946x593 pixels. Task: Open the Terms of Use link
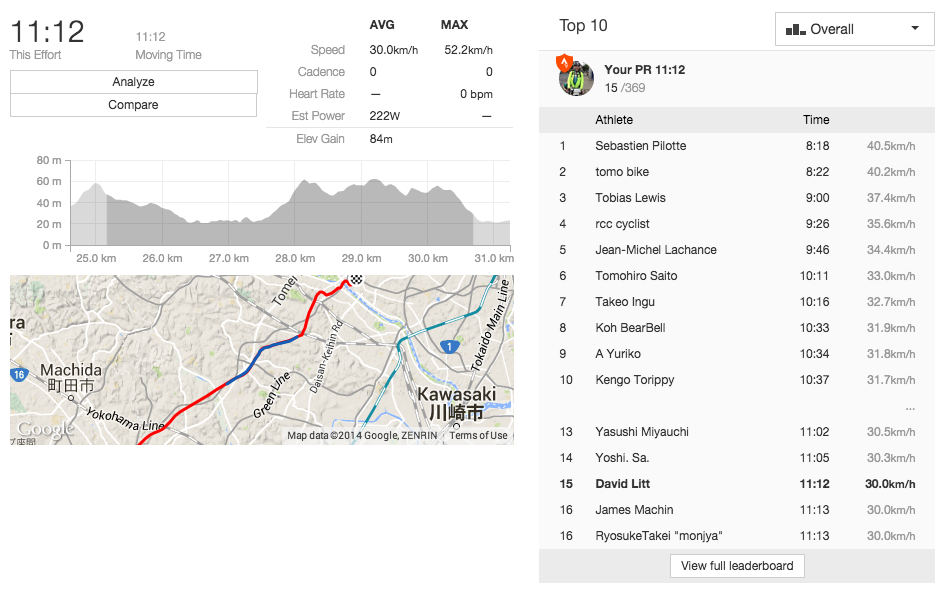(x=478, y=435)
